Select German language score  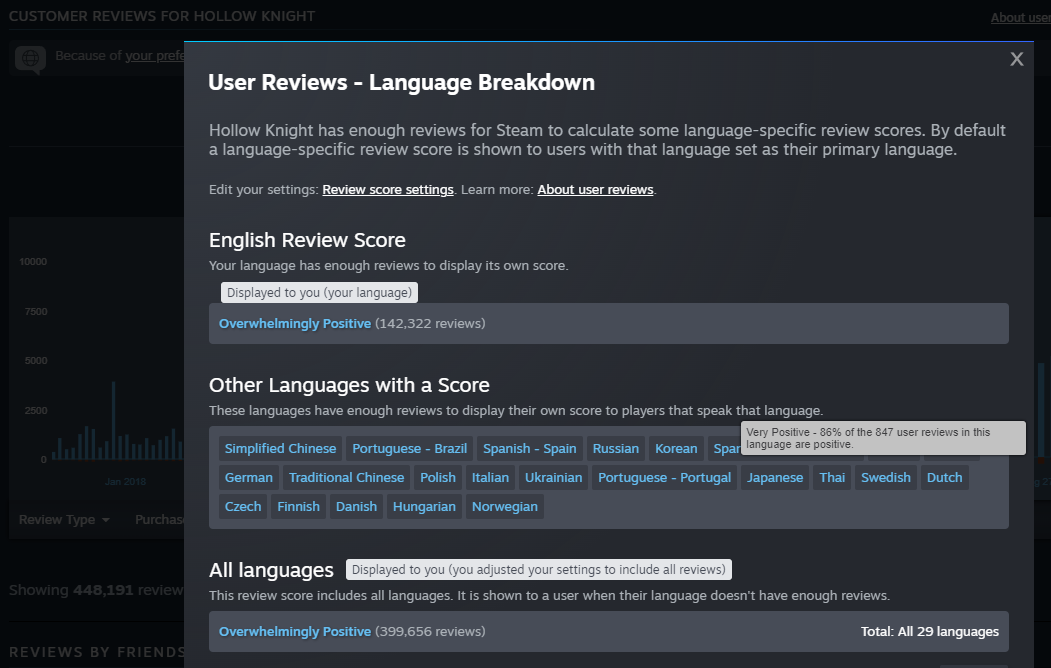(249, 478)
